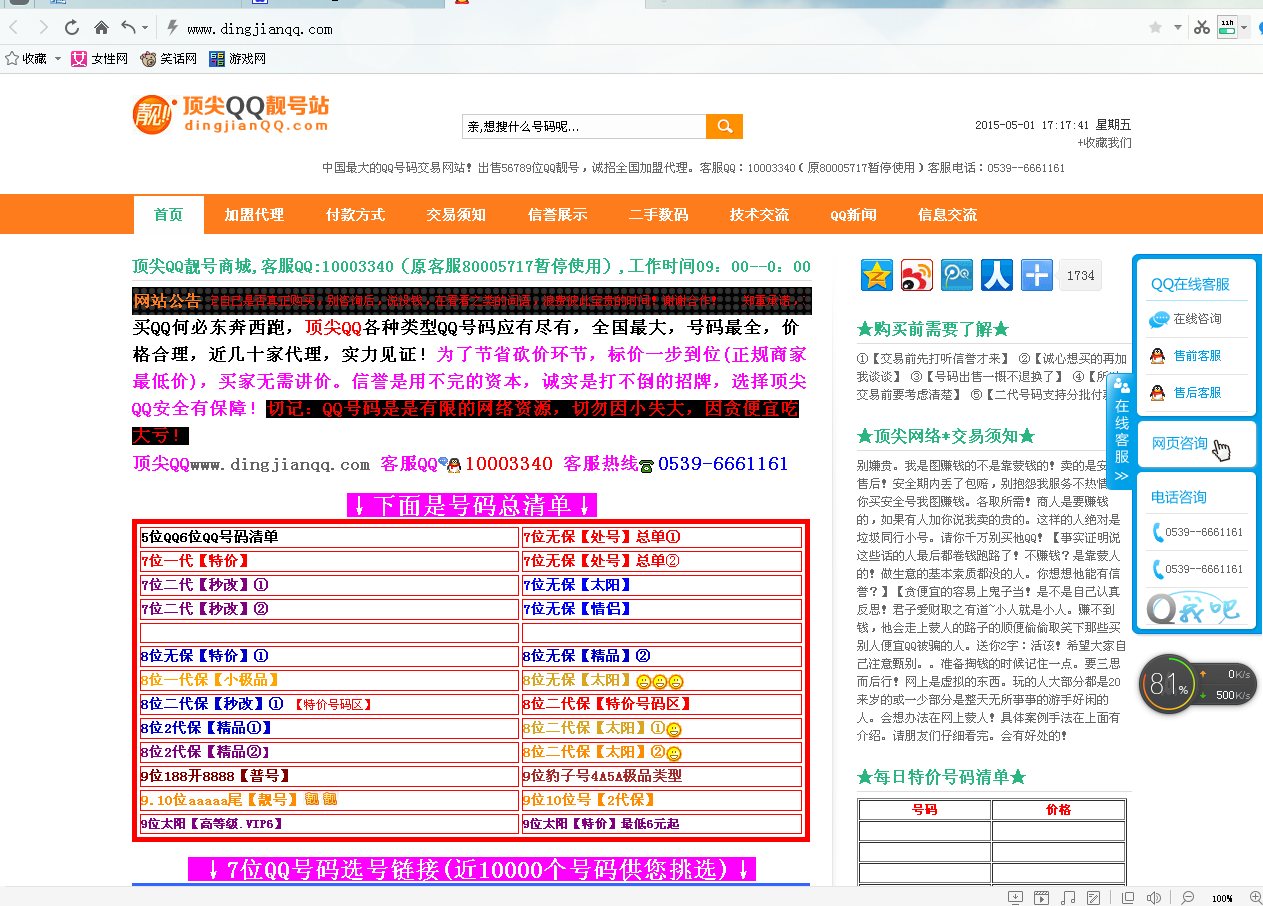Expand the 收藏 favorites dropdown arrow
The height and width of the screenshot is (906, 1263).
pyautogui.click(x=58, y=59)
